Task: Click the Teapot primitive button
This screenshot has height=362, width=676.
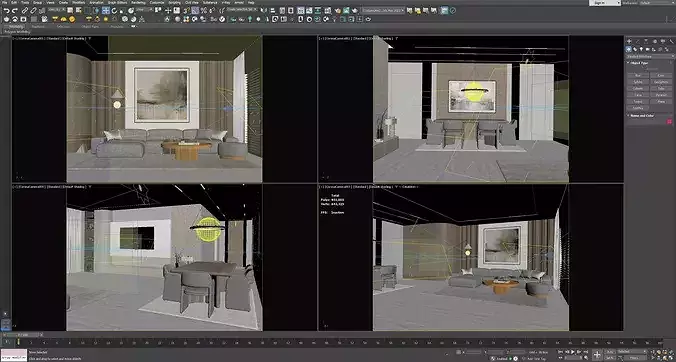Action: click(x=638, y=101)
